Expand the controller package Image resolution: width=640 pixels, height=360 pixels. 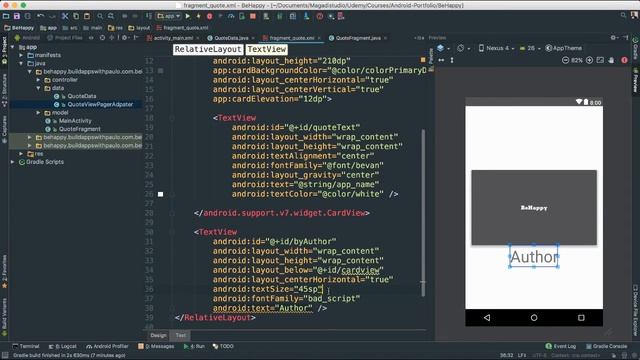[x=38, y=80]
